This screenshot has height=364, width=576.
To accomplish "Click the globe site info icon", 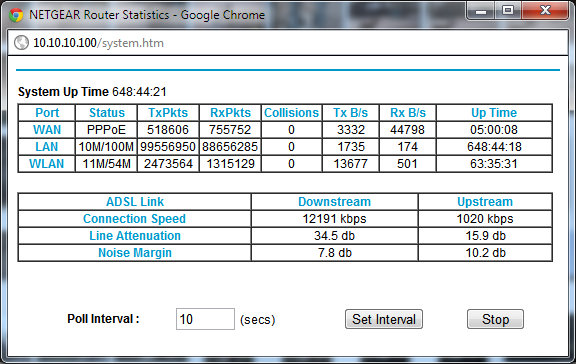I will [x=21, y=43].
